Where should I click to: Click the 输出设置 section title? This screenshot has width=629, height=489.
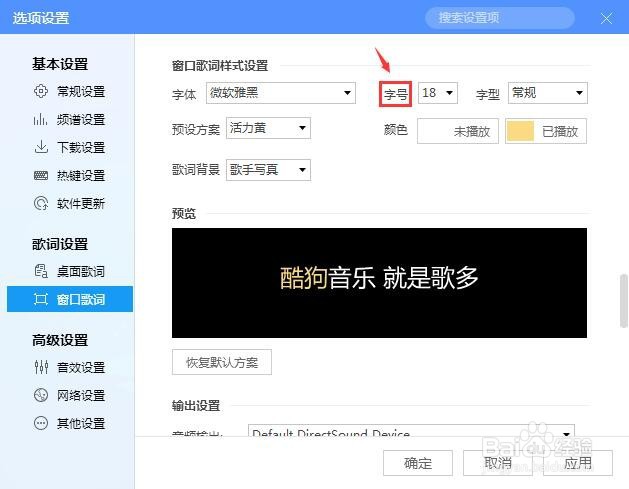pos(196,406)
